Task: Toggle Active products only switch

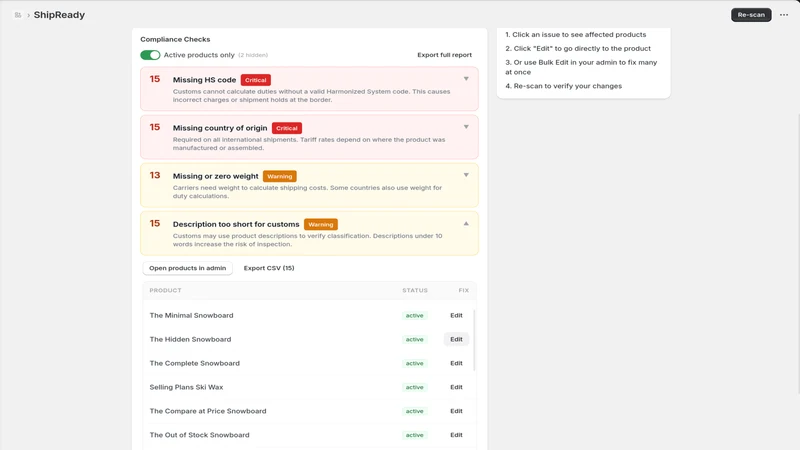Action: tap(150, 55)
